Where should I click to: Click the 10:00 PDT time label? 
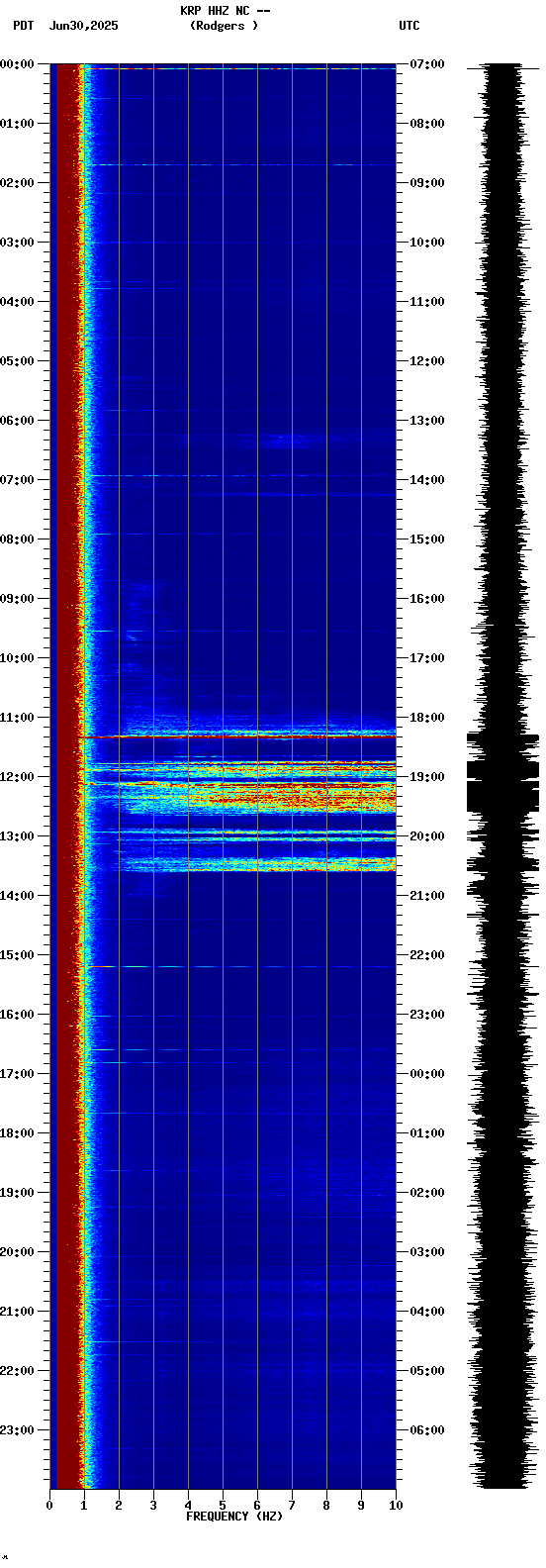[x=17, y=658]
